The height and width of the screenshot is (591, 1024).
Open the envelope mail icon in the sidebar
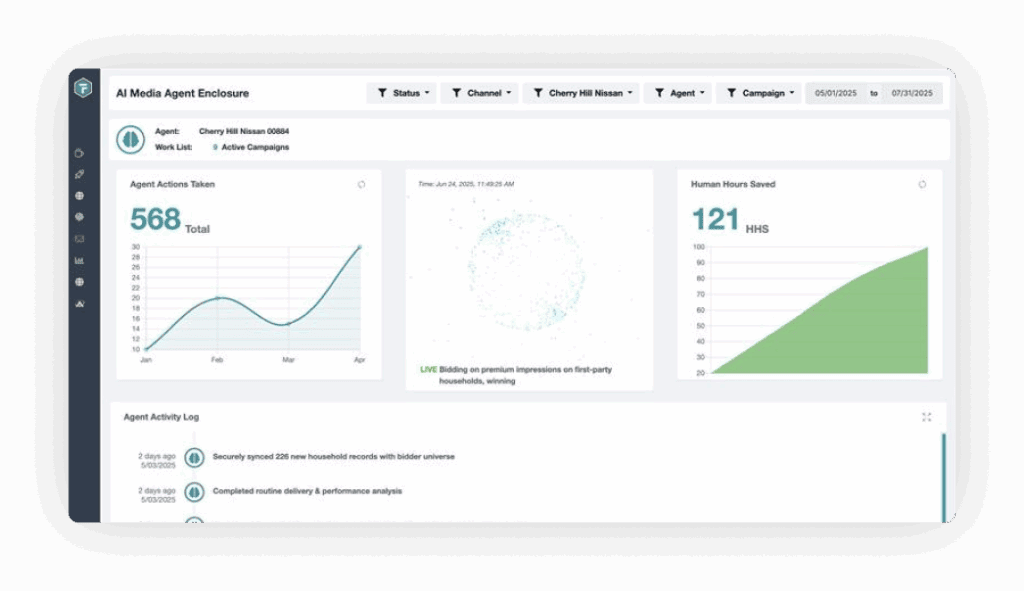point(79,239)
